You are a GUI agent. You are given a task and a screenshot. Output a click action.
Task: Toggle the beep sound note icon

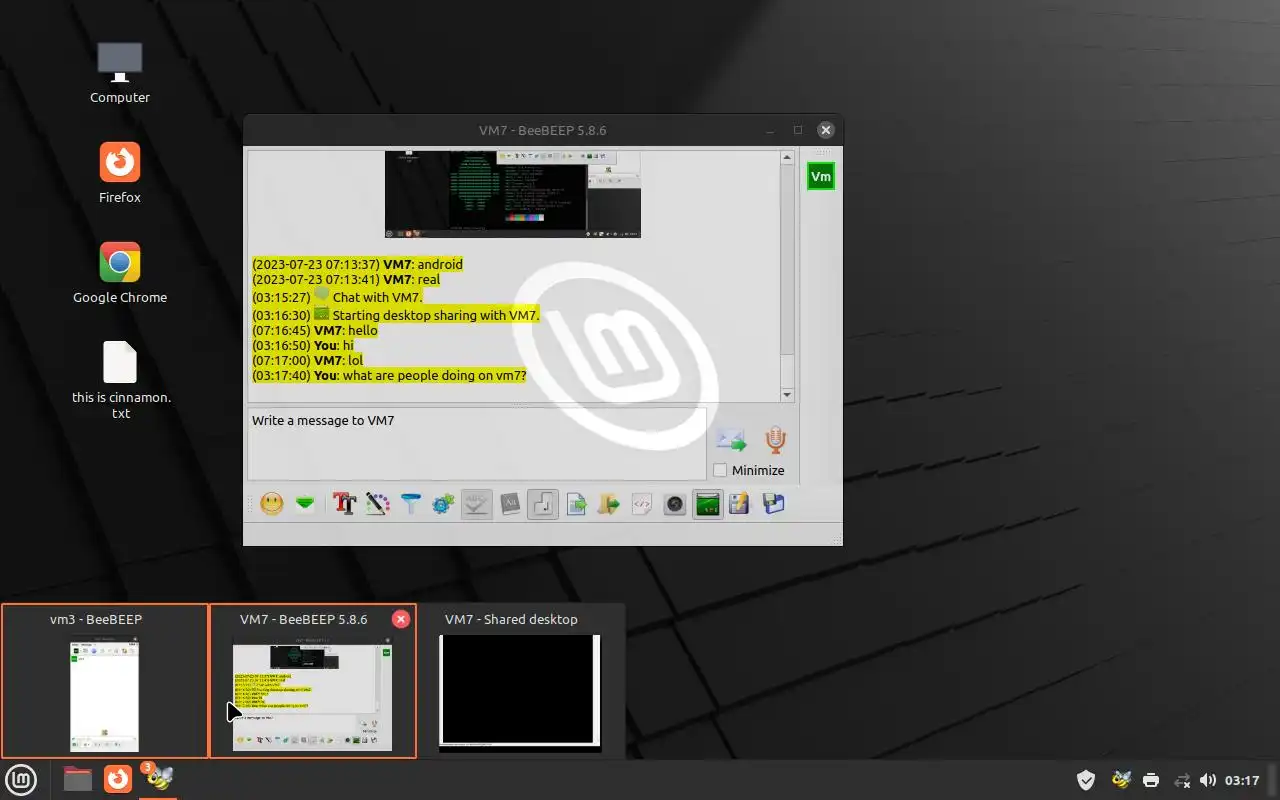pos(542,504)
